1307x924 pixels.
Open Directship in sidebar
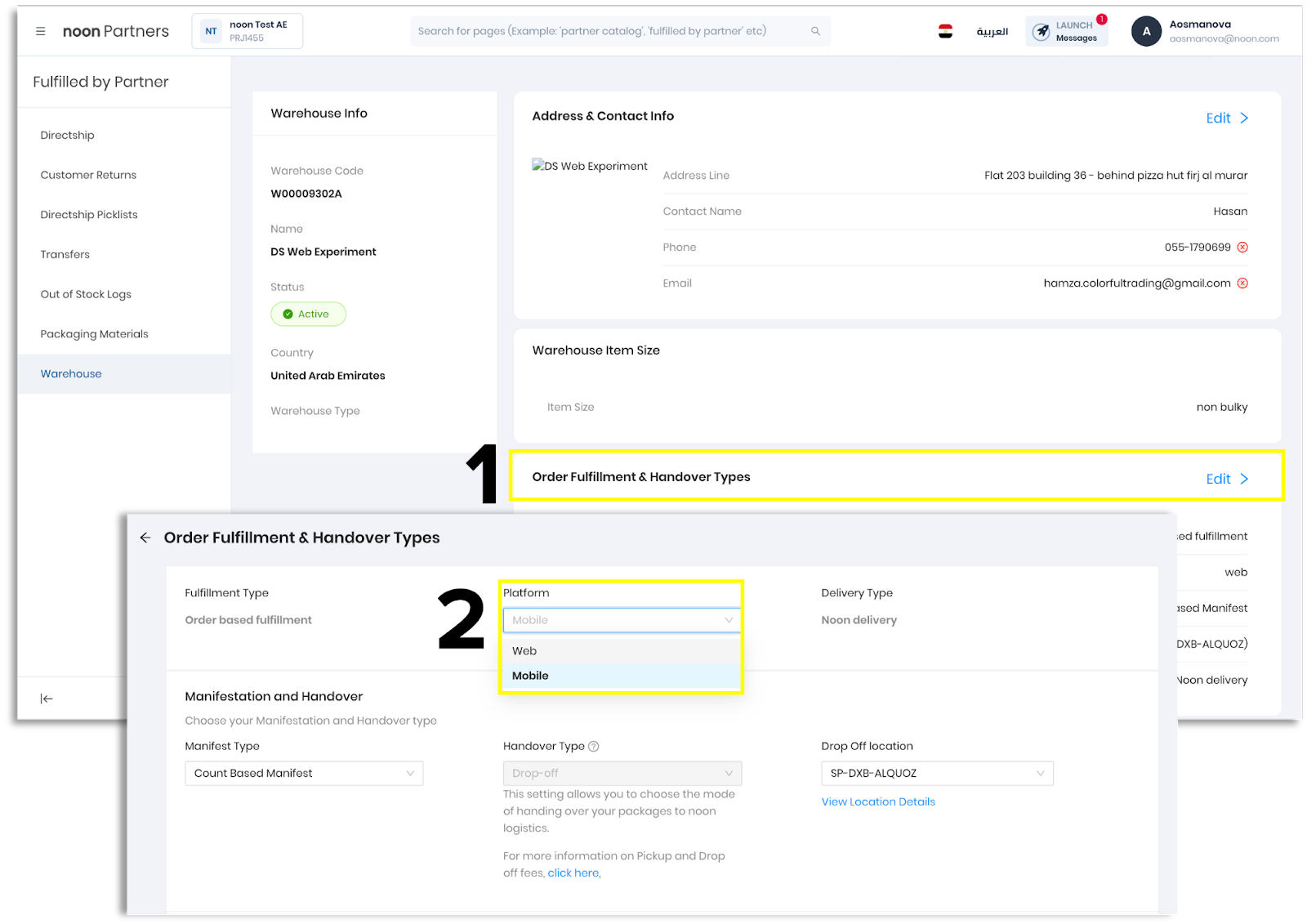68,136
